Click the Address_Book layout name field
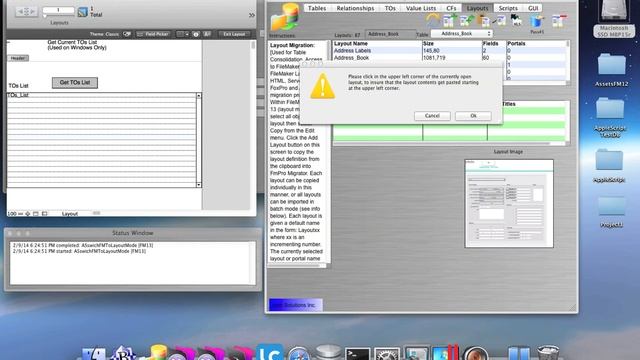The image size is (640, 360). point(390,34)
